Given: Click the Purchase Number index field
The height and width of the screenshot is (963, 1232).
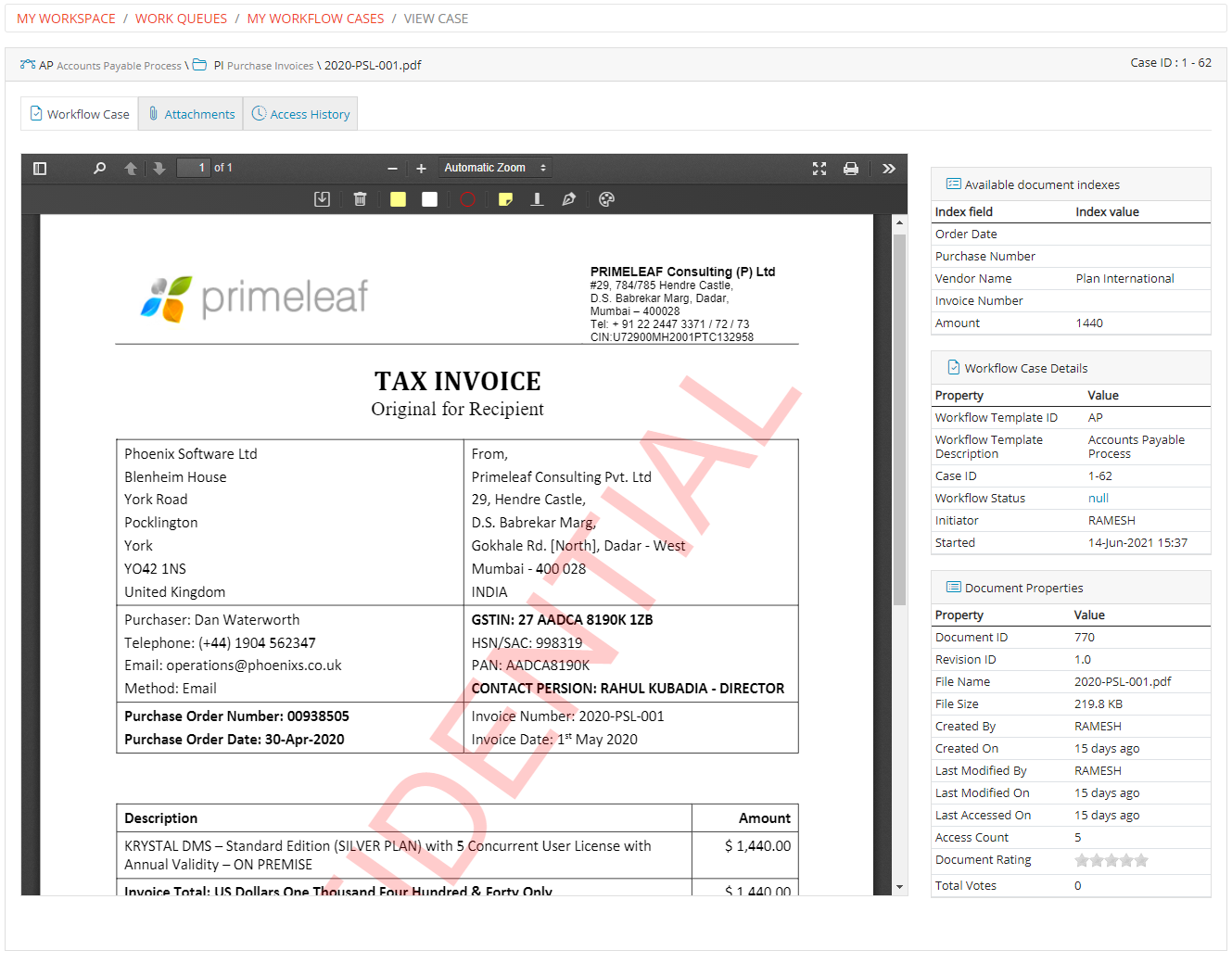Looking at the screenshot, I should coord(1071,257).
